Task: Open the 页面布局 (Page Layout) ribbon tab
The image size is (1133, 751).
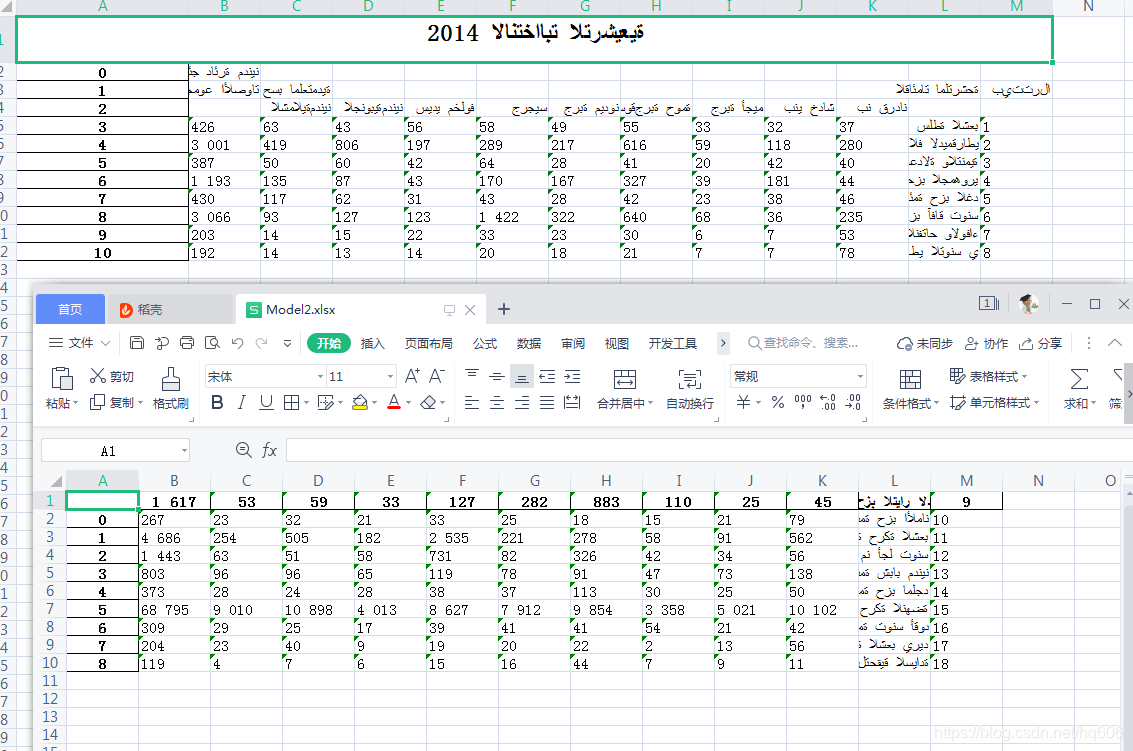Action: 428,343
